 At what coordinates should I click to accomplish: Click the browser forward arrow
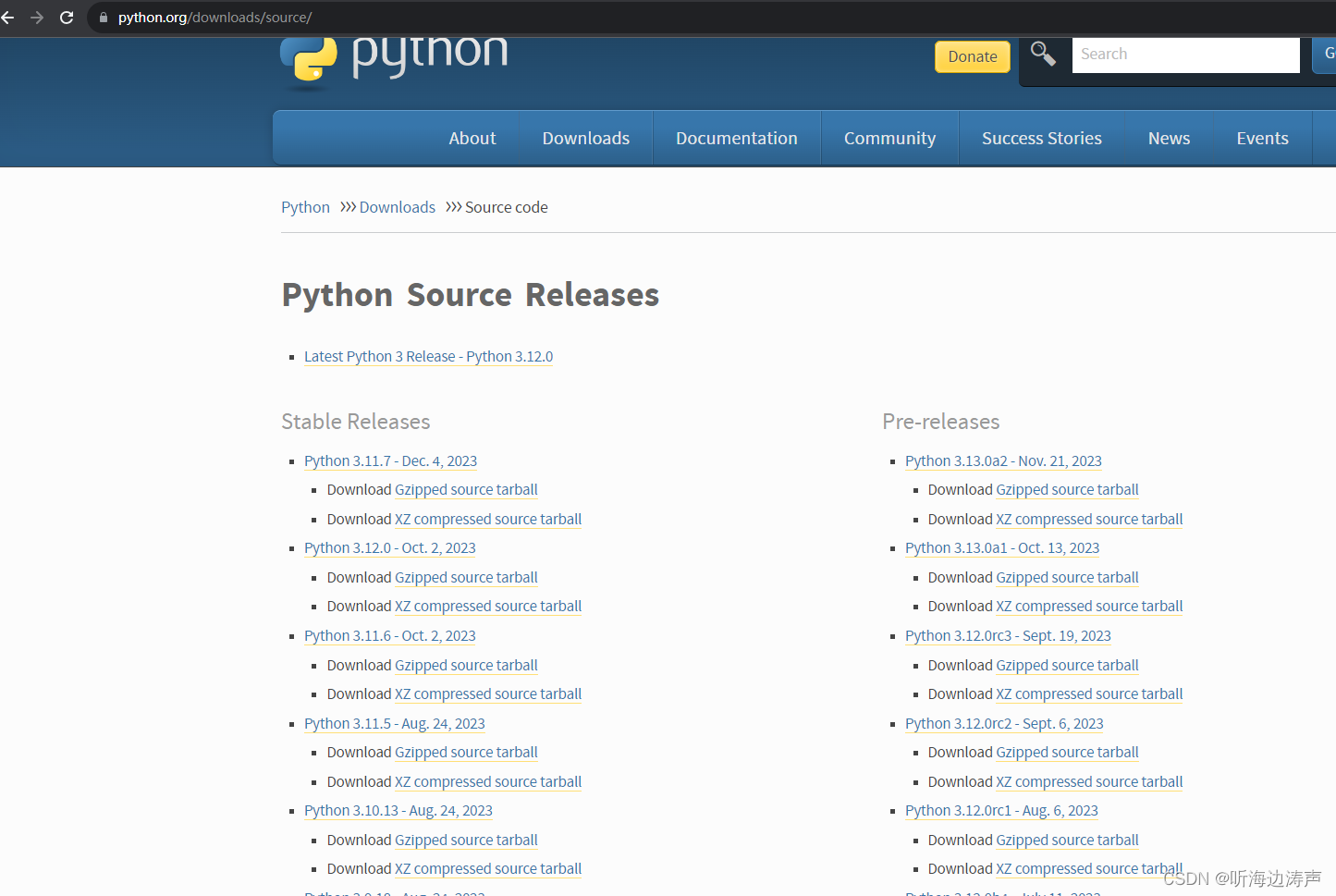pyautogui.click(x=37, y=18)
